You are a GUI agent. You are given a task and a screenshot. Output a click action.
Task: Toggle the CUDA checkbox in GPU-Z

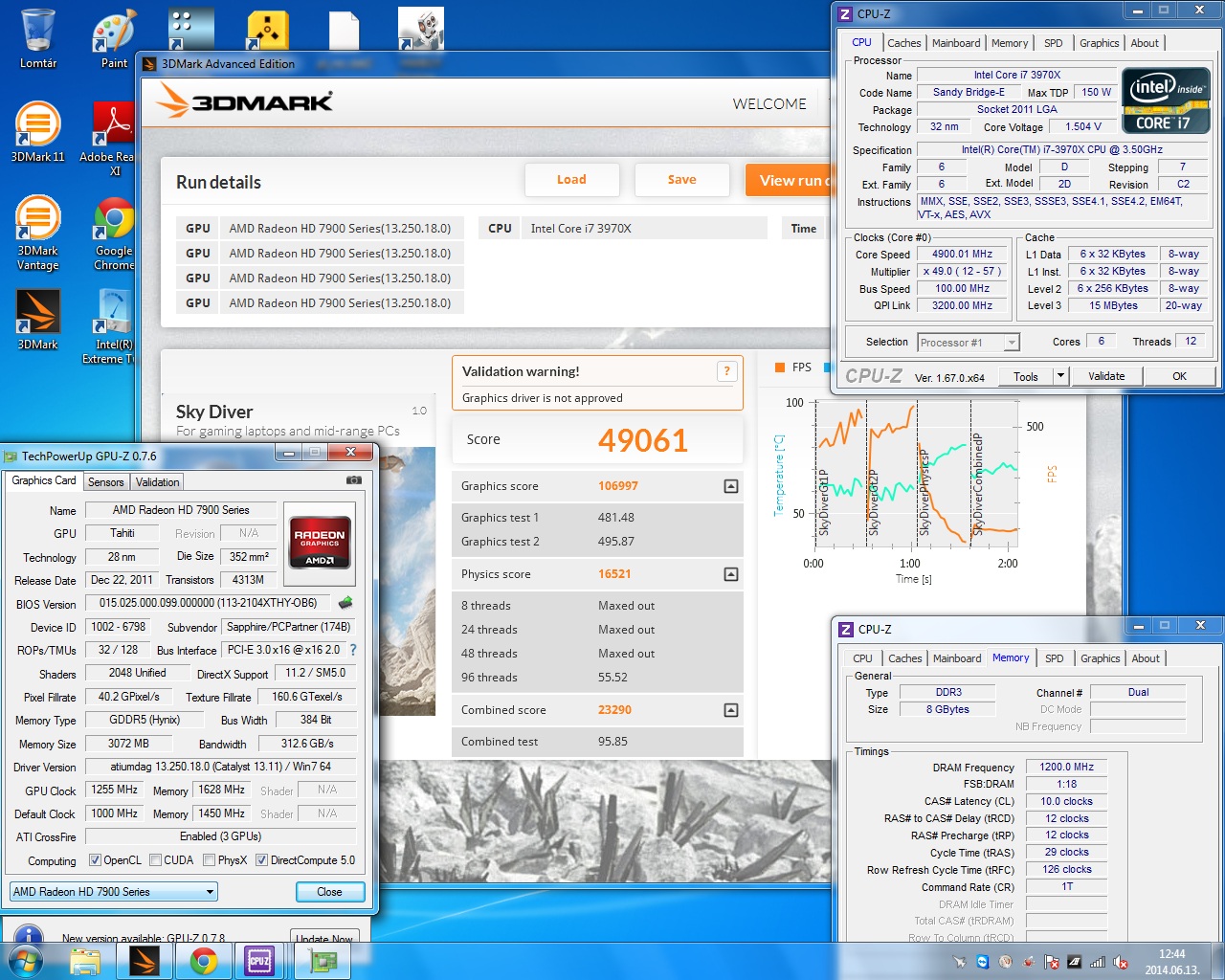[154, 860]
